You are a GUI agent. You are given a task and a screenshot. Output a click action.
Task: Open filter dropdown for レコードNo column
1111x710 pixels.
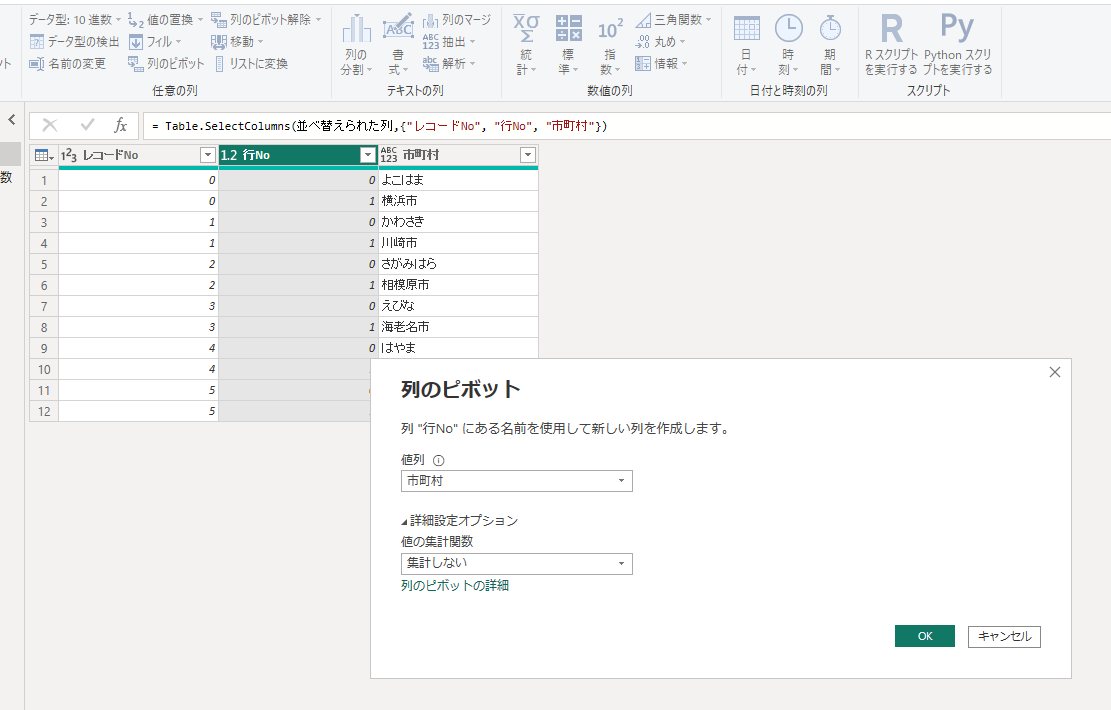[x=207, y=155]
